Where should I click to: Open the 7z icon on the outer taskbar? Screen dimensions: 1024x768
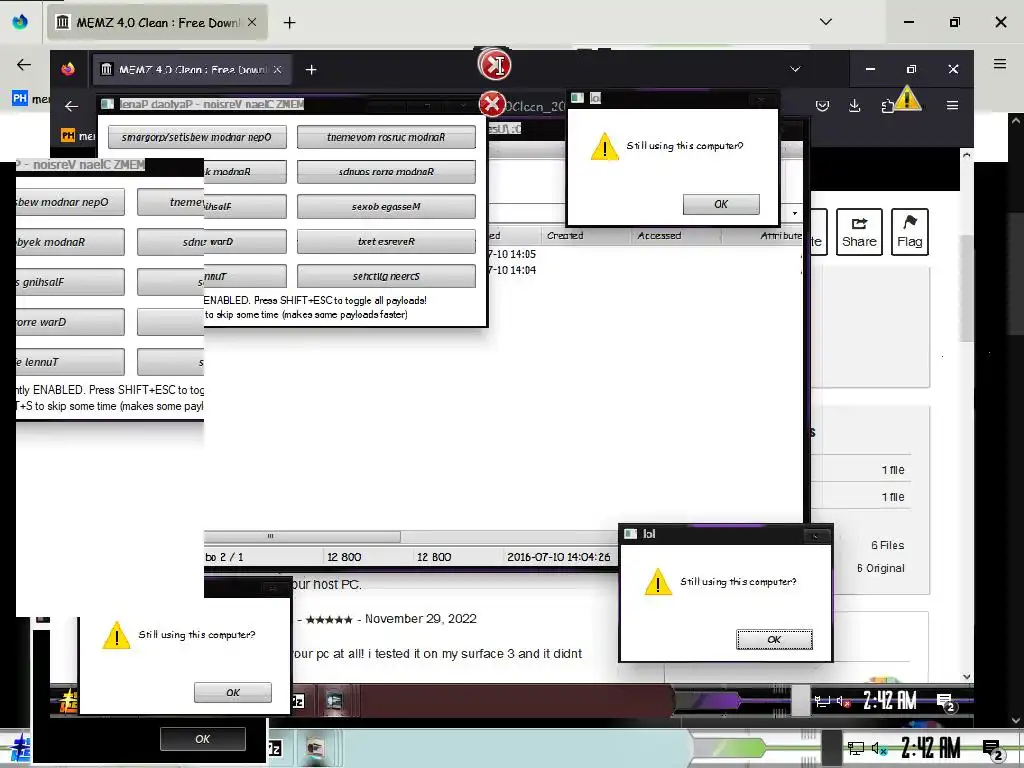(x=275, y=748)
